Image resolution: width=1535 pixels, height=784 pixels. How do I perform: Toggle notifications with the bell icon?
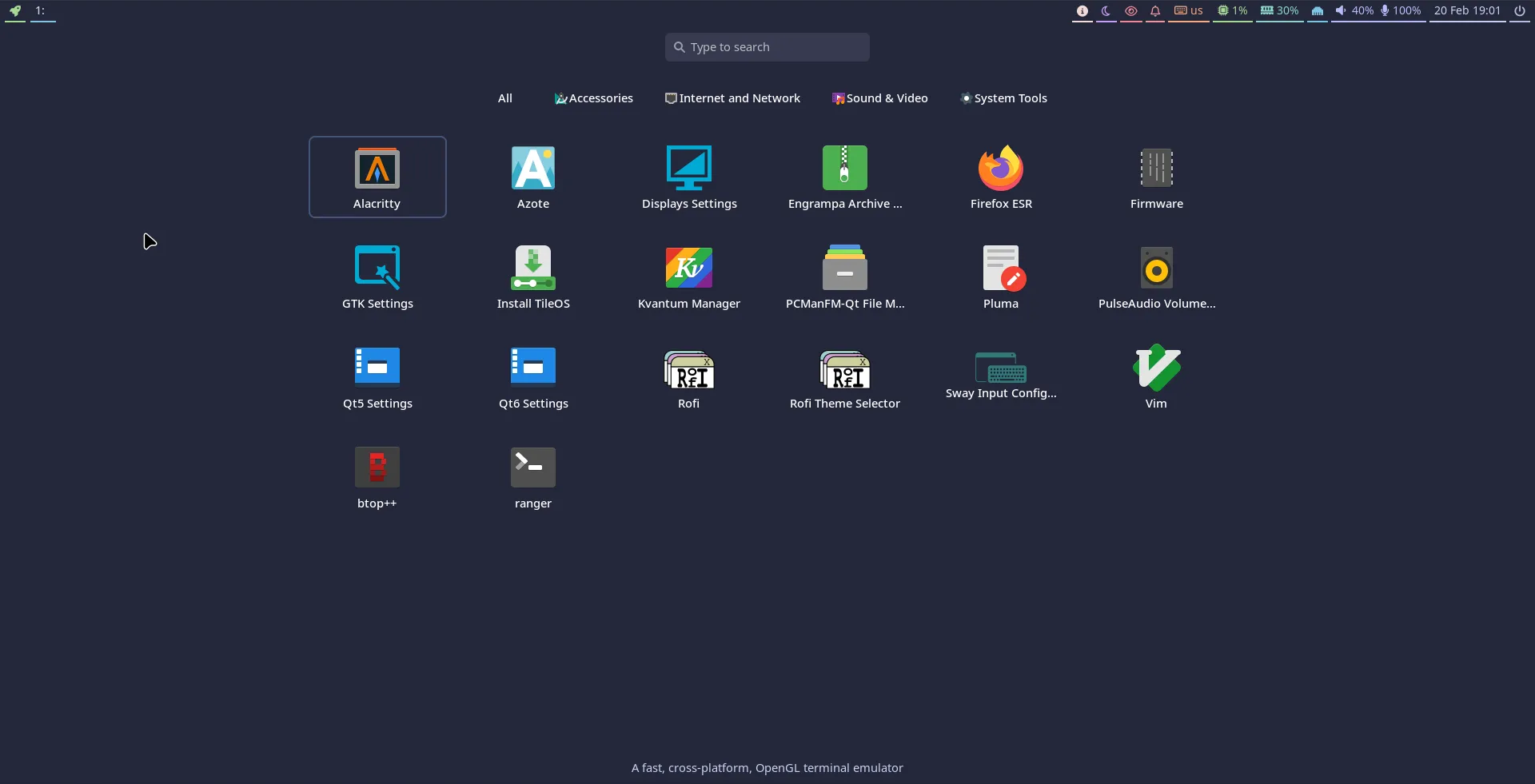(x=1156, y=11)
